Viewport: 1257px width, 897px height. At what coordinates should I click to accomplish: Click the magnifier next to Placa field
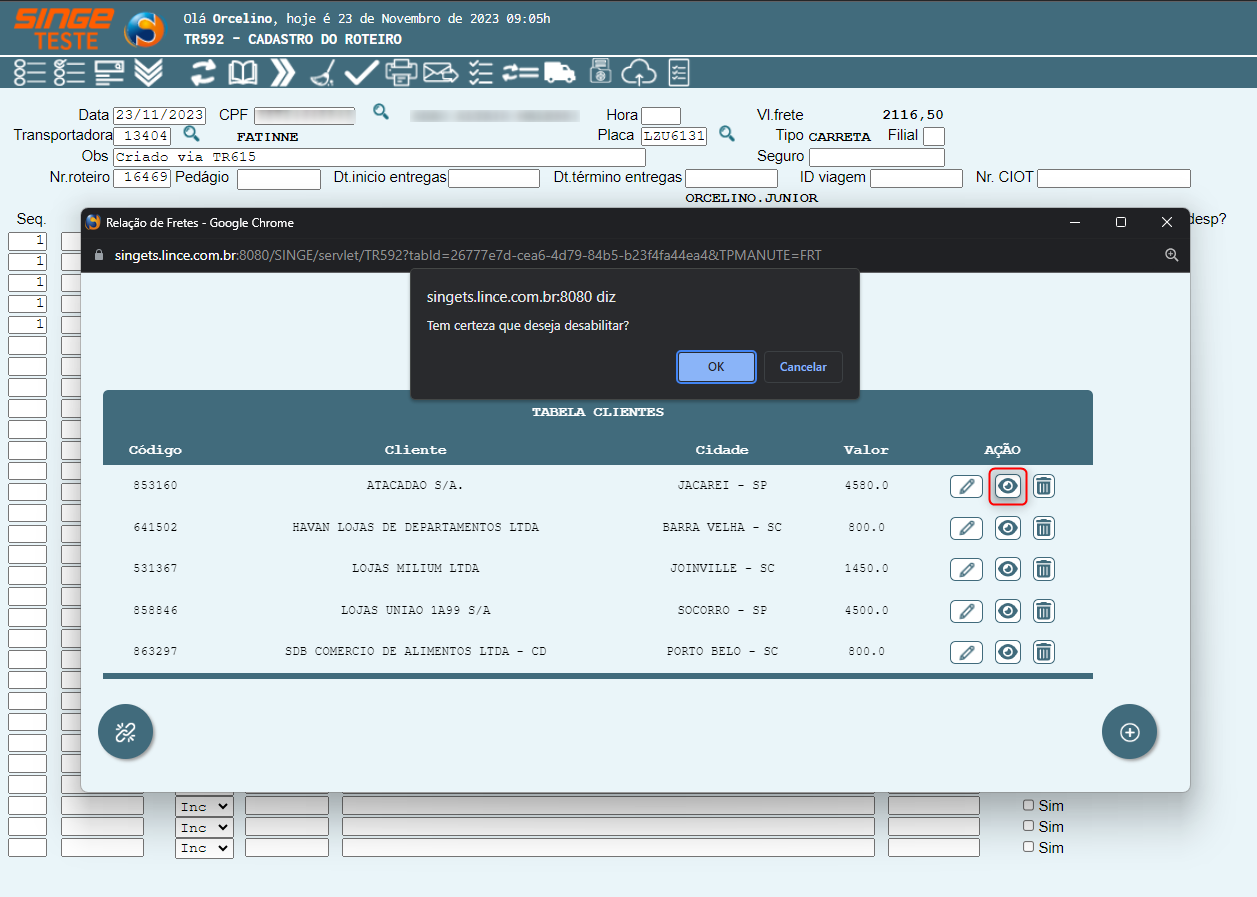tap(728, 133)
